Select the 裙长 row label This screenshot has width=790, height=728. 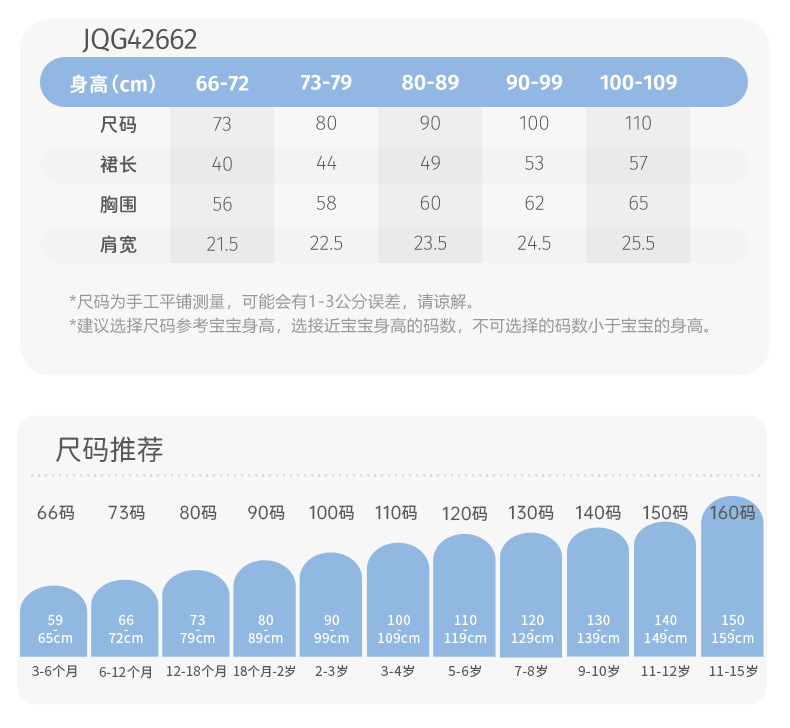(118, 164)
